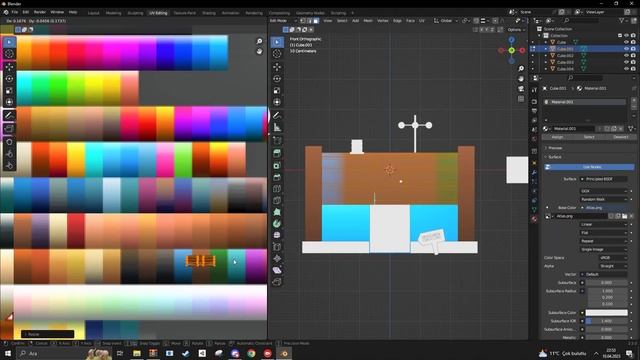
Task: Open the File menu
Action: [x=15, y=12]
